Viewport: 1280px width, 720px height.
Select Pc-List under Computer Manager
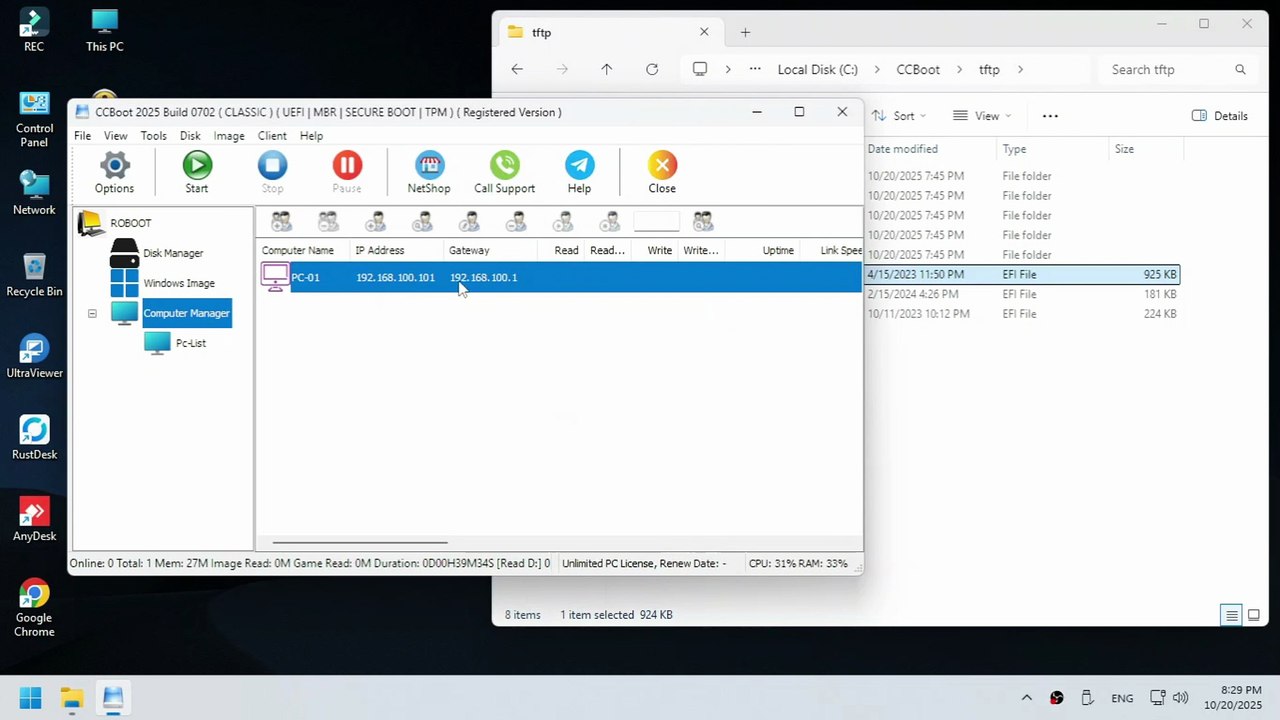pos(191,343)
